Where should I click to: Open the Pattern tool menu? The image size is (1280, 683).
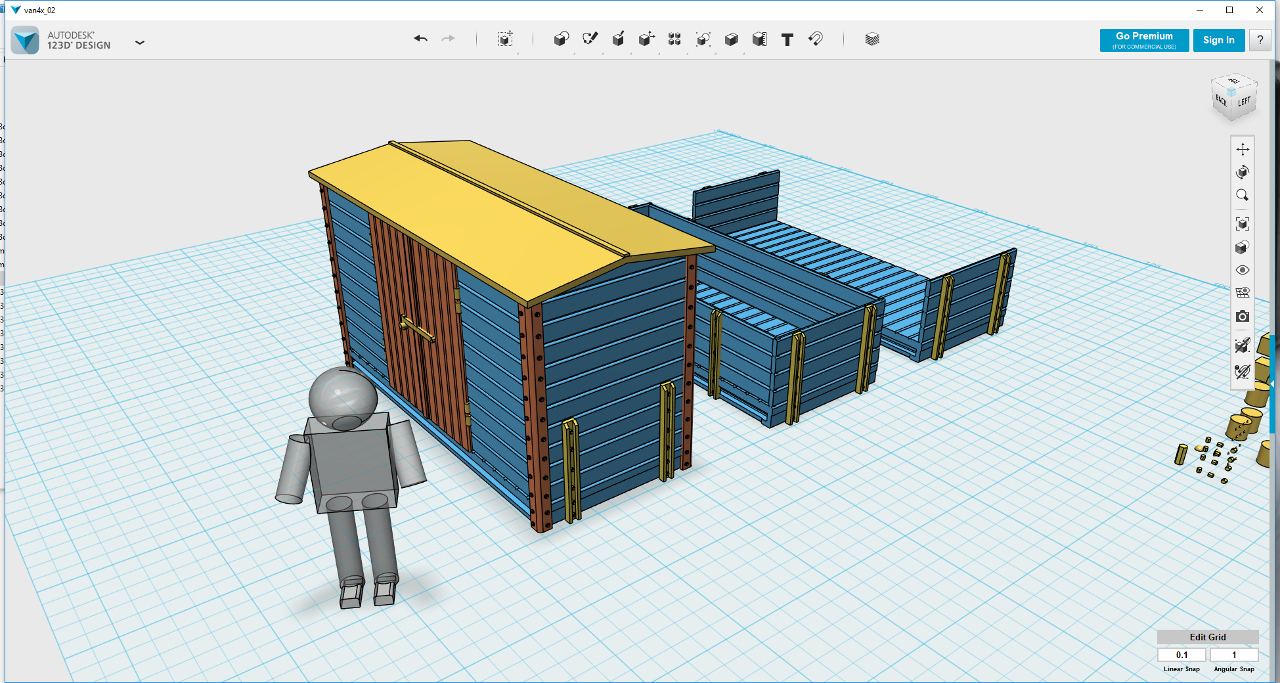[675, 39]
